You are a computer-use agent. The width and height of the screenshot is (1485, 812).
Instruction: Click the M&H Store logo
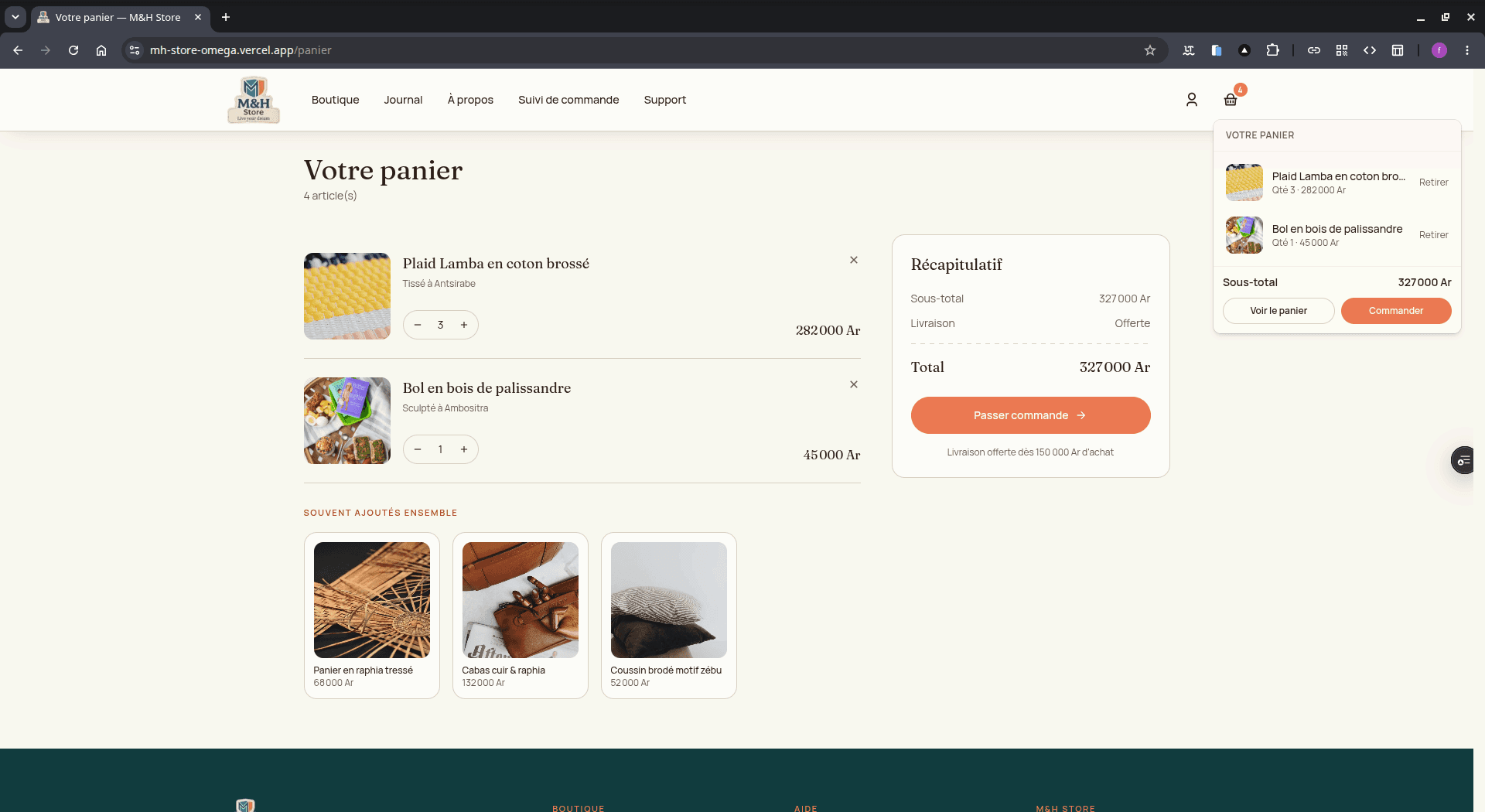(254, 100)
